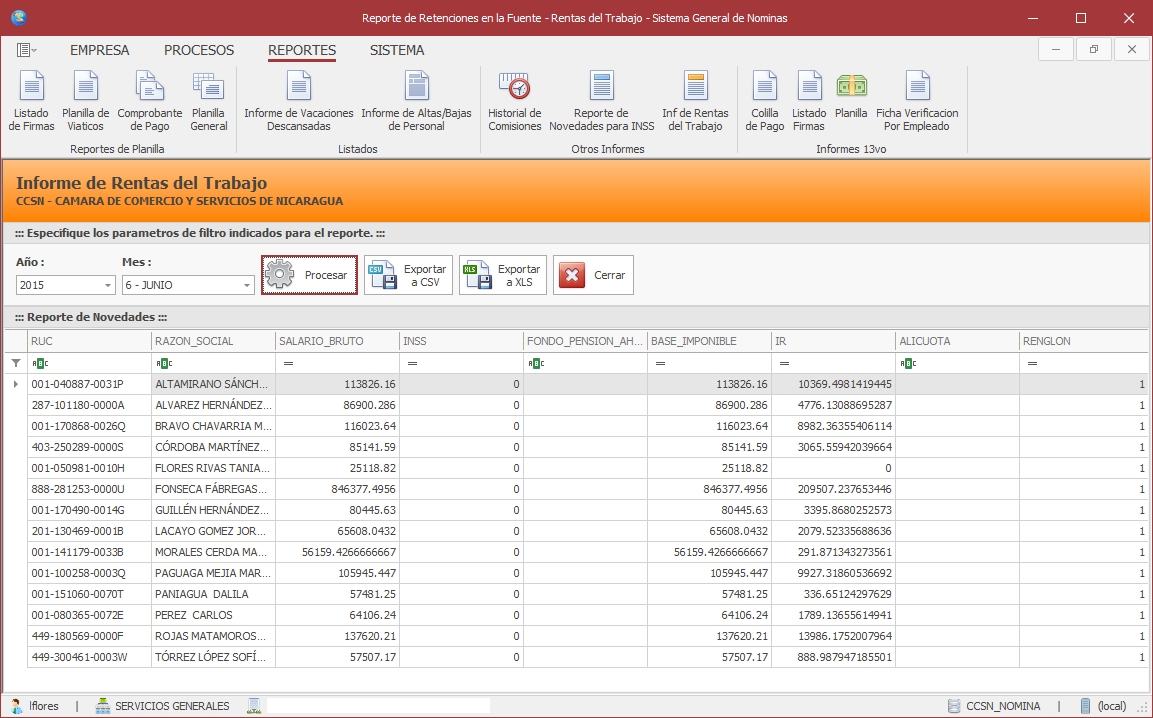
Task: Click the Cerrar button
Action: tap(593, 275)
